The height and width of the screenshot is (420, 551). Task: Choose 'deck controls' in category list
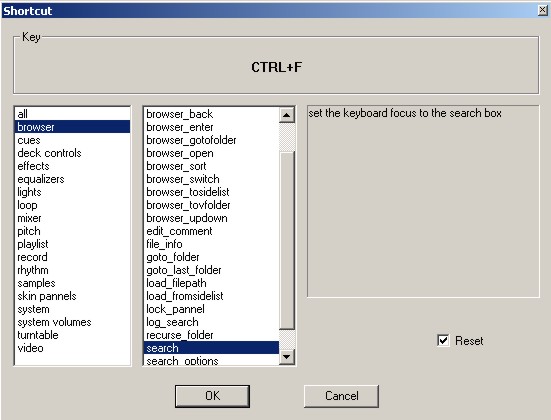pyautogui.click(x=72, y=153)
